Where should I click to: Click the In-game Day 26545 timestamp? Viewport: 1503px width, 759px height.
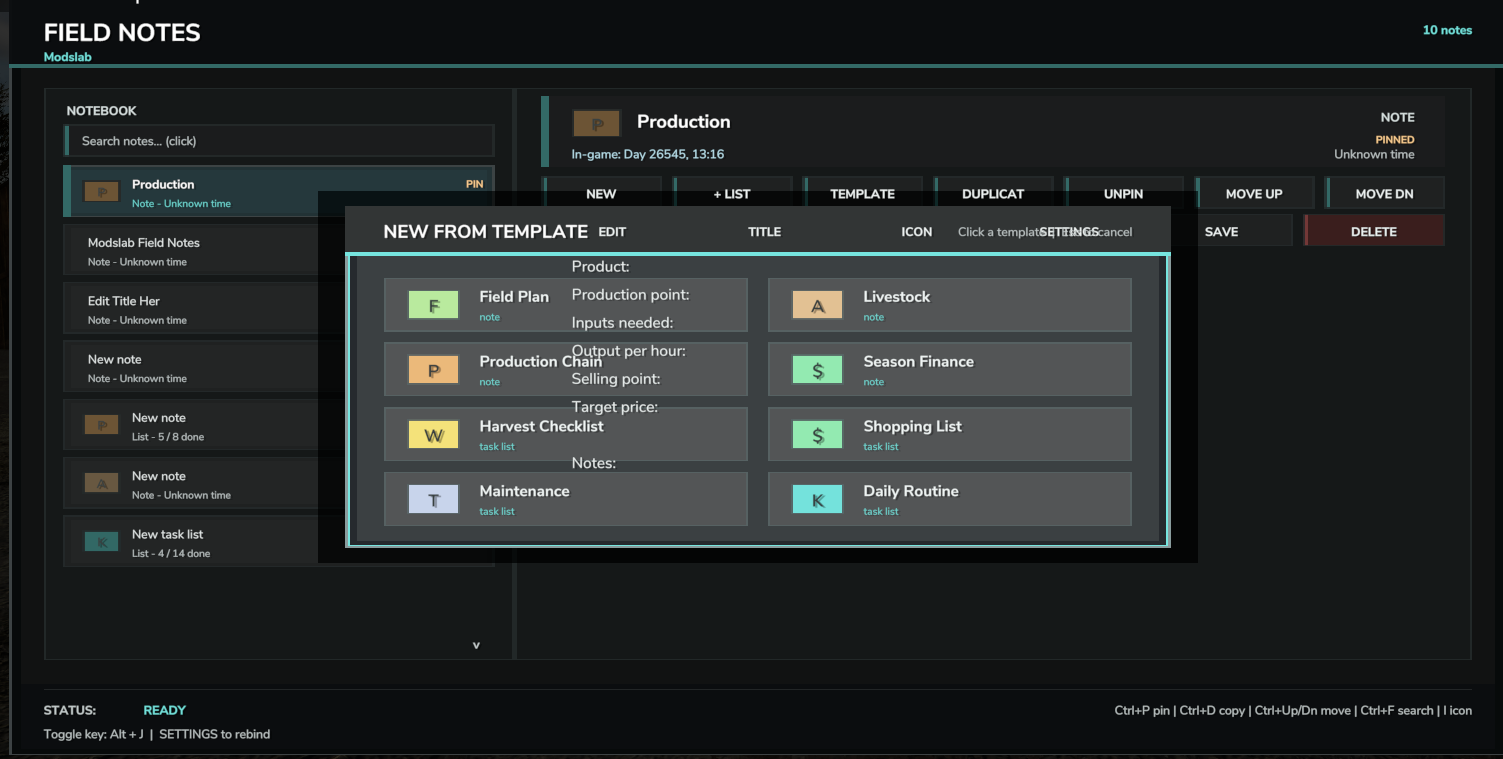(x=647, y=154)
